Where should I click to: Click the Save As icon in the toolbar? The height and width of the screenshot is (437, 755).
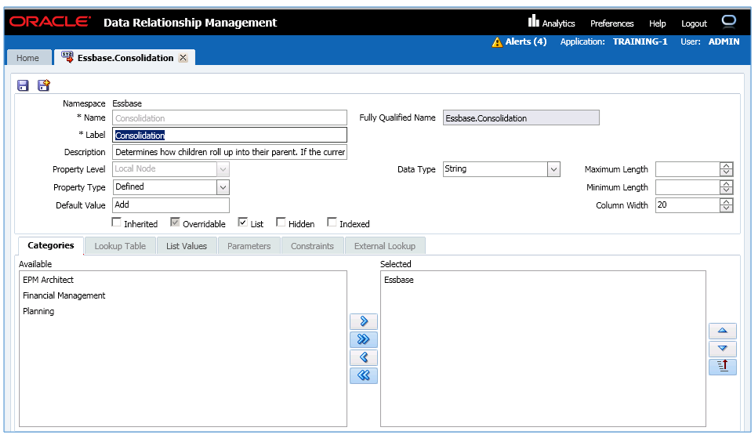pyautogui.click(x=44, y=86)
